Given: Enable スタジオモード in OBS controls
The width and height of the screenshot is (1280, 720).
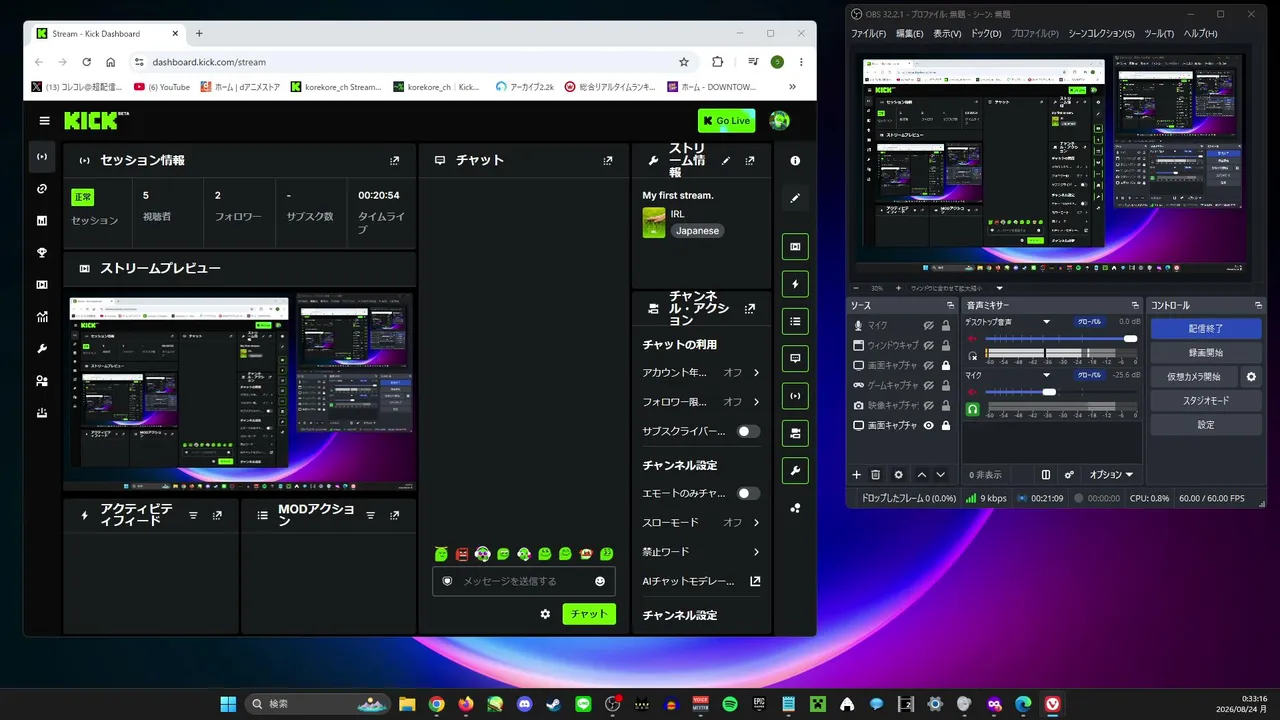Looking at the screenshot, I should click(x=1206, y=401).
